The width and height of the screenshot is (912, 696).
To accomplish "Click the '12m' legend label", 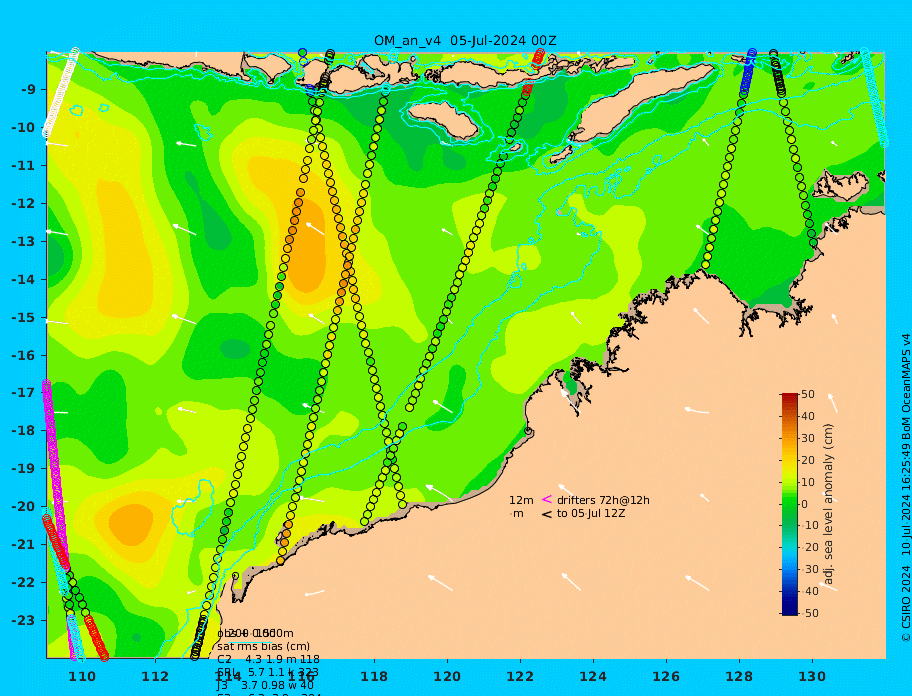I will click(x=521, y=501).
